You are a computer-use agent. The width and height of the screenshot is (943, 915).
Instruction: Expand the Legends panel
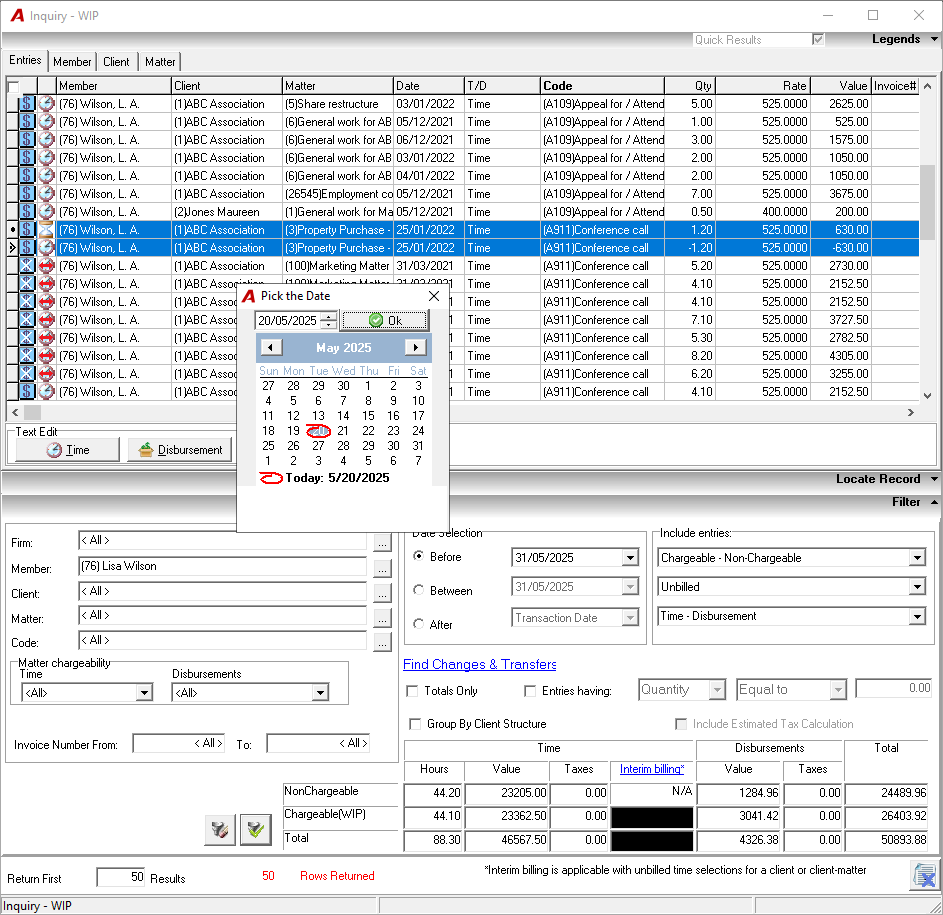pyautogui.click(x=935, y=39)
